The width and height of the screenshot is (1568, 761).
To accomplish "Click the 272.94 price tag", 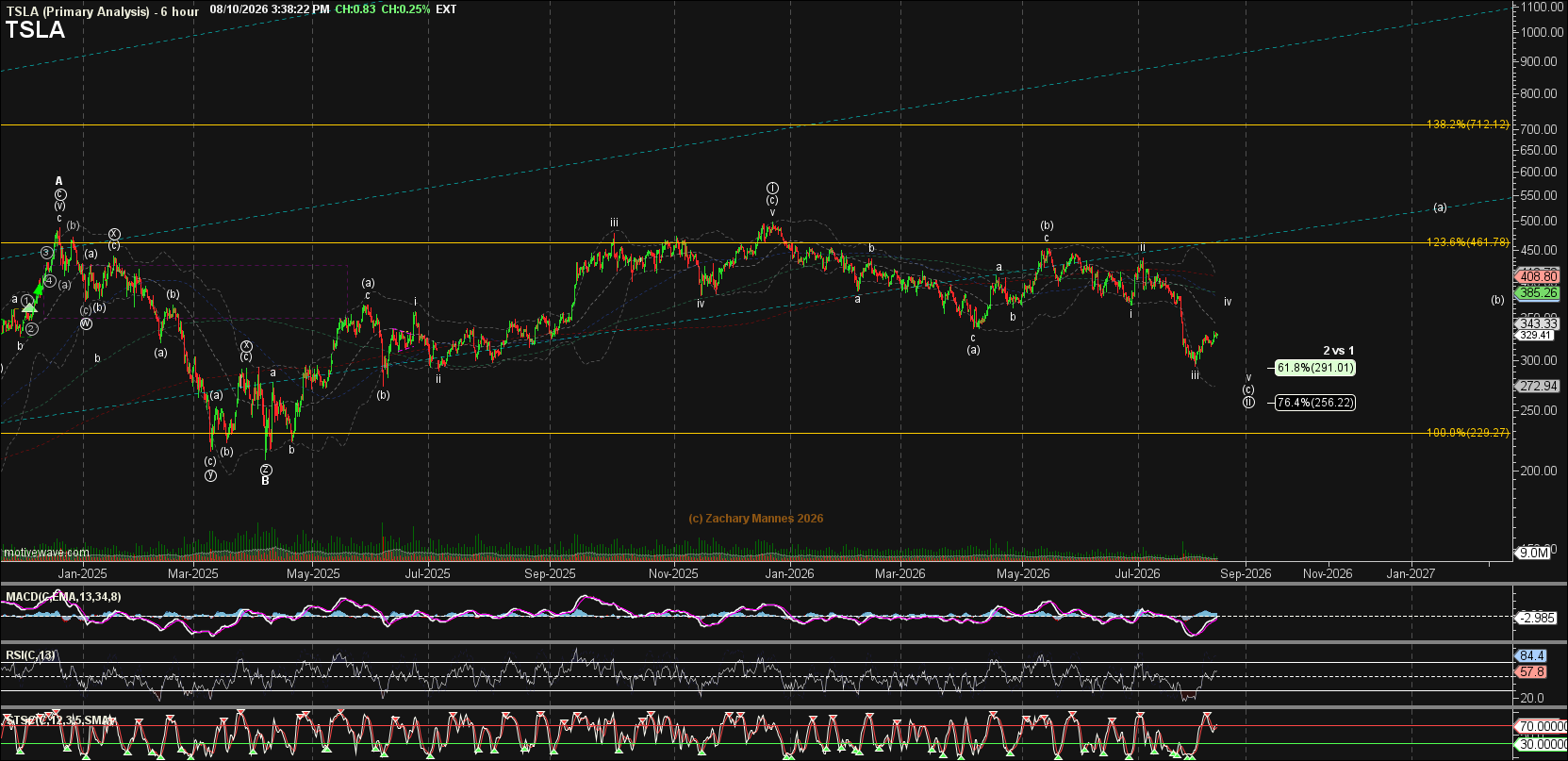I will click(x=1538, y=386).
